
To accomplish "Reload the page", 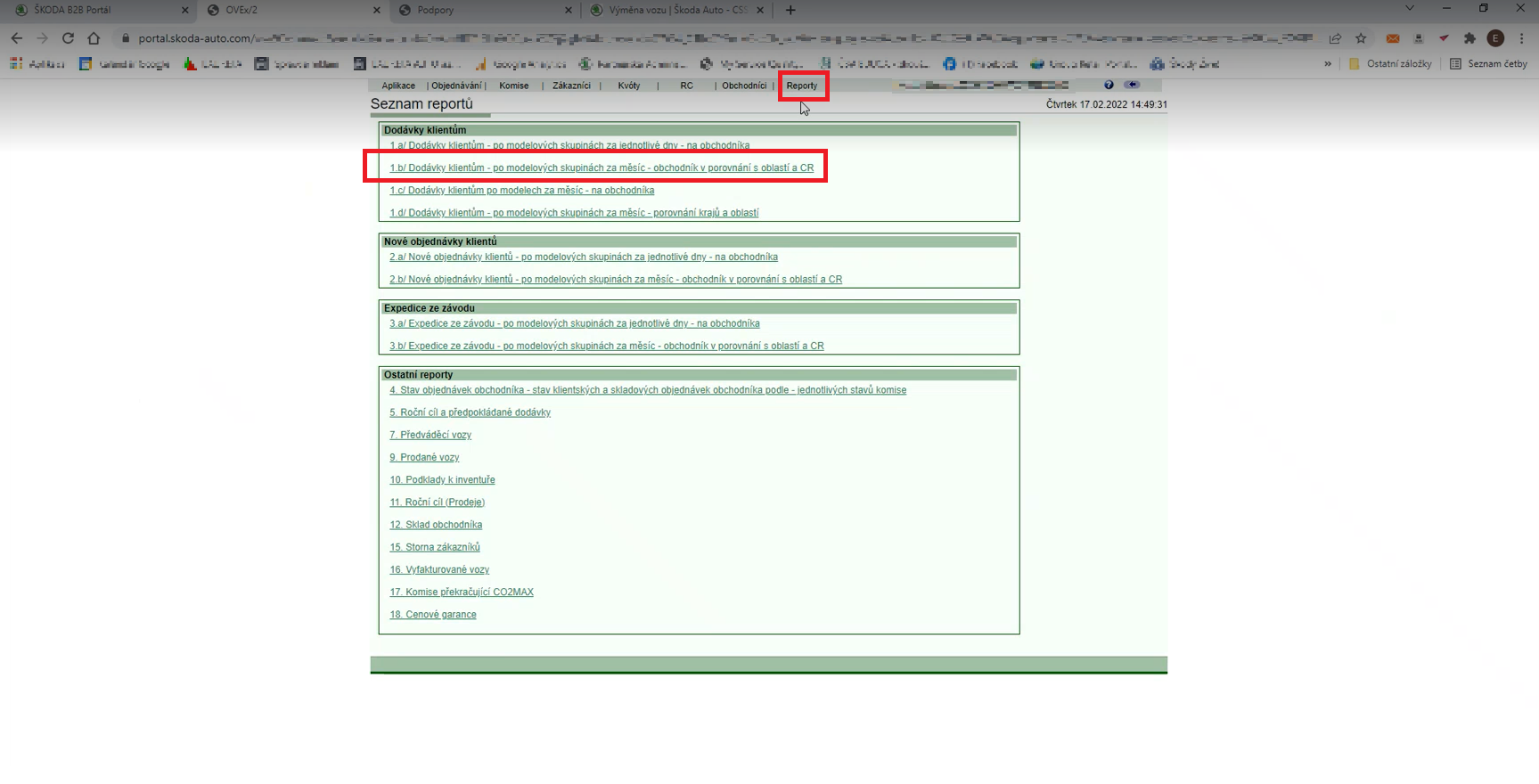I will click(68, 38).
